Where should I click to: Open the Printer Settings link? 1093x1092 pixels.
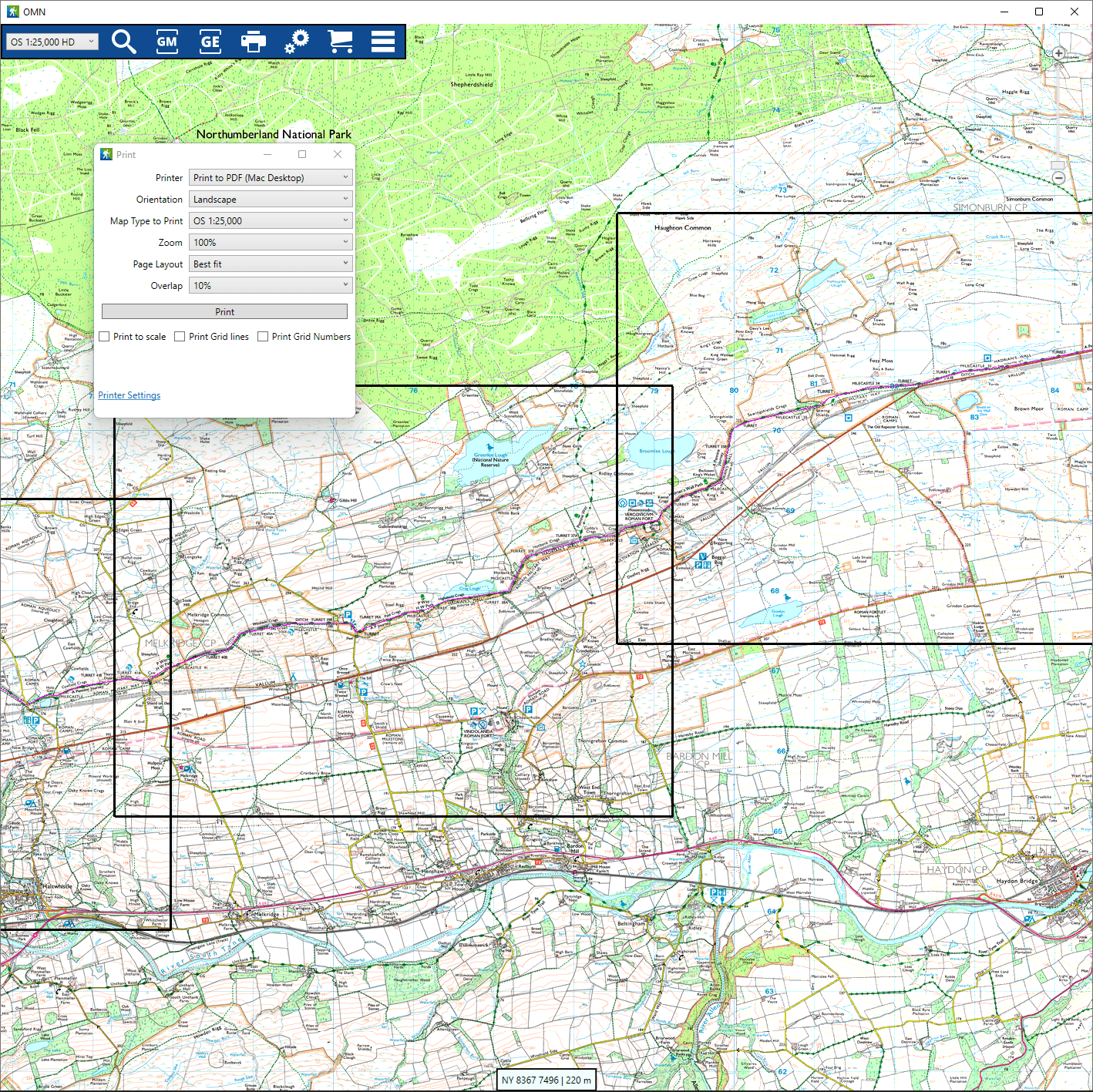coord(129,395)
